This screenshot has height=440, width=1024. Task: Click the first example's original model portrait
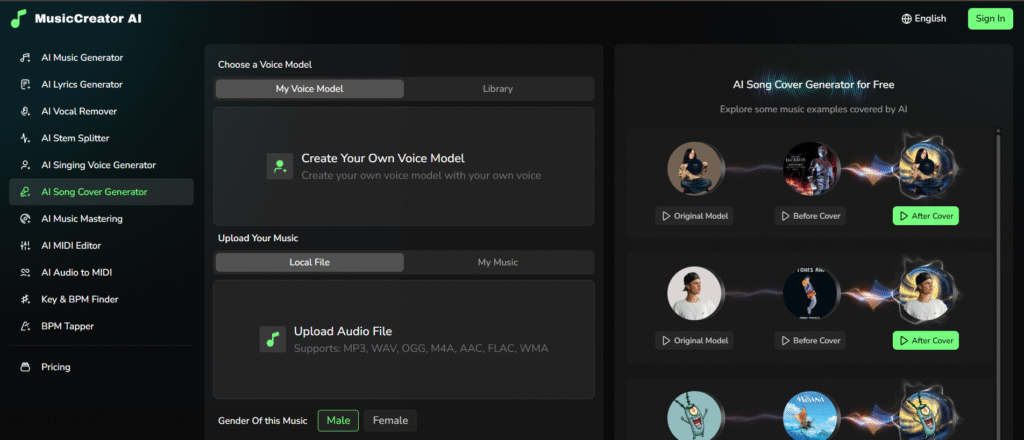click(x=695, y=168)
